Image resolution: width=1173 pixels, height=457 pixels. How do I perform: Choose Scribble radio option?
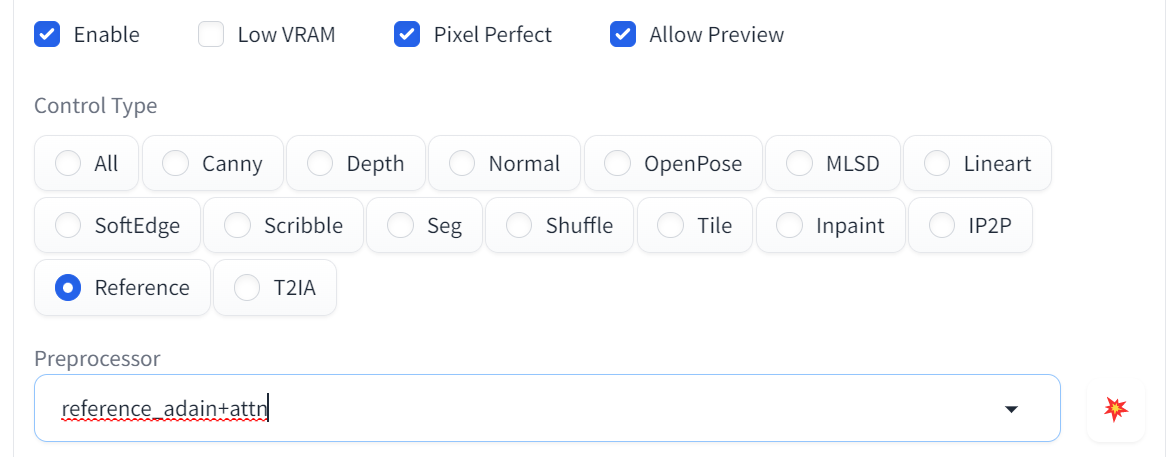238,225
